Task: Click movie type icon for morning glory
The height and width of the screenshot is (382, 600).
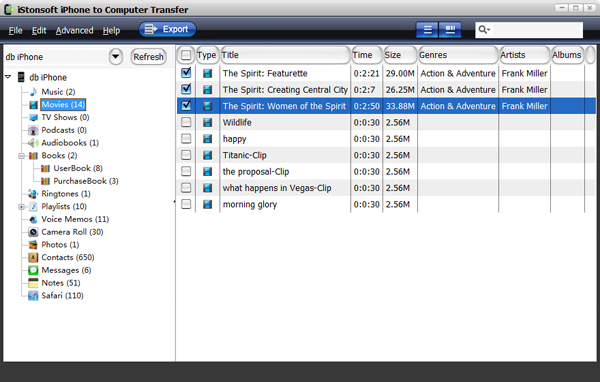Action: [207, 204]
